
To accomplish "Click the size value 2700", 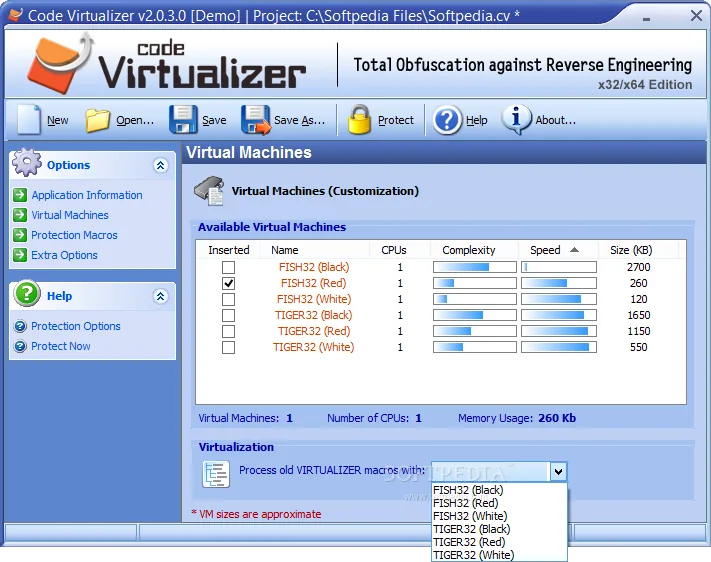I will (638, 267).
